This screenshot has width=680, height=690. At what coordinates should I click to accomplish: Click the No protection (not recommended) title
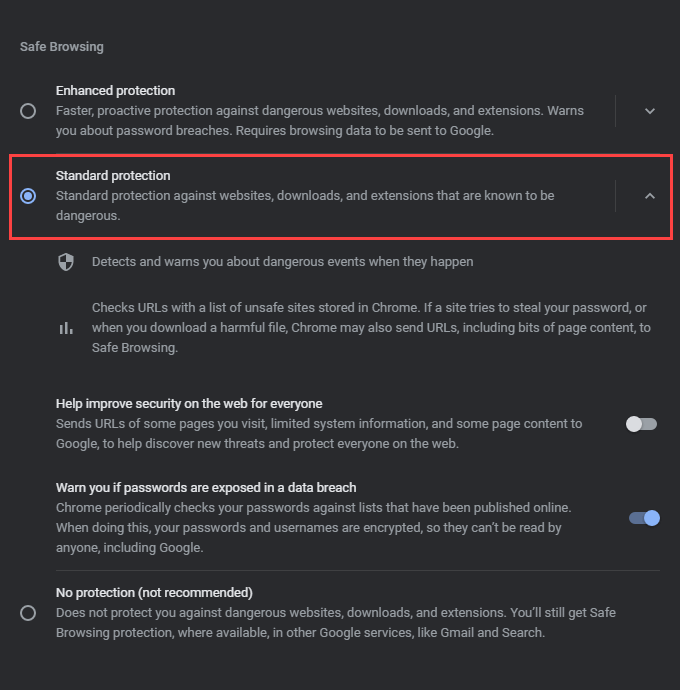154,592
